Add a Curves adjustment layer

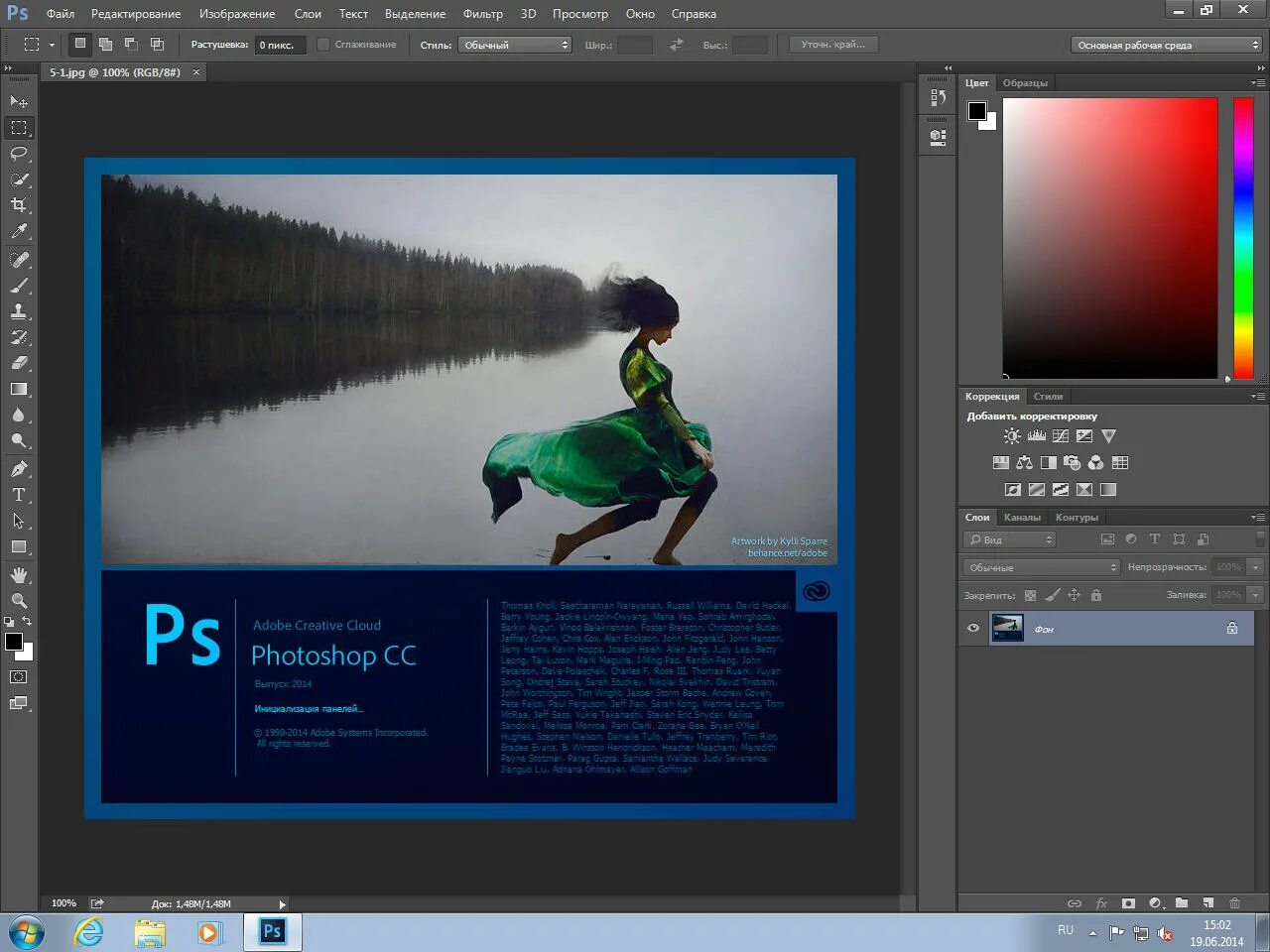coord(1060,435)
